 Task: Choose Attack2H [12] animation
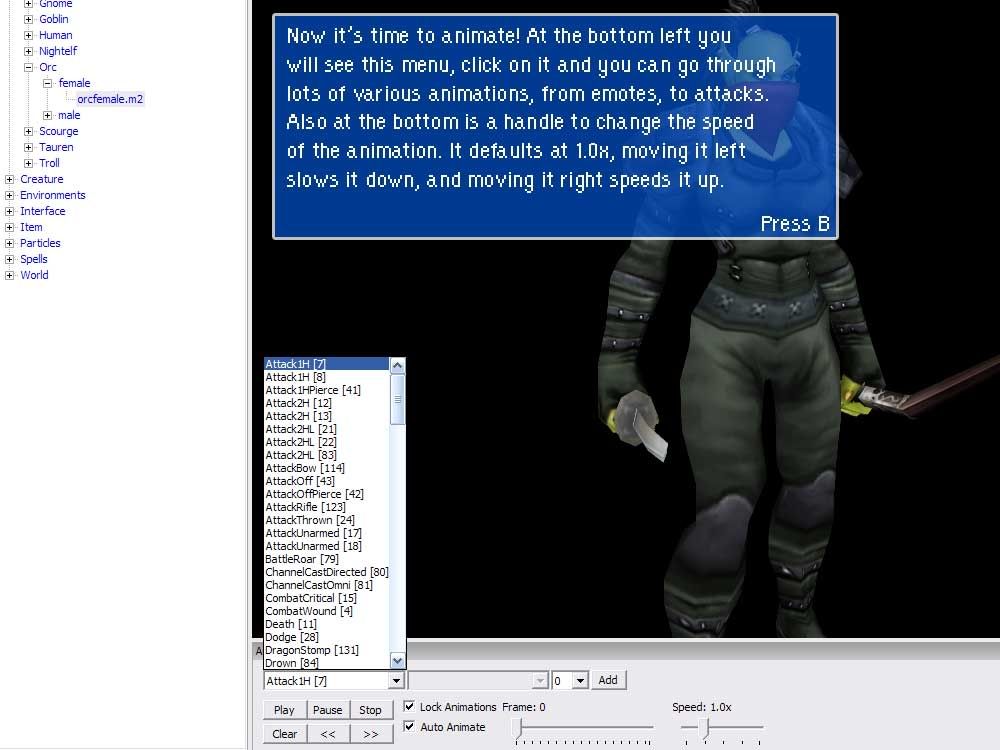pos(327,403)
